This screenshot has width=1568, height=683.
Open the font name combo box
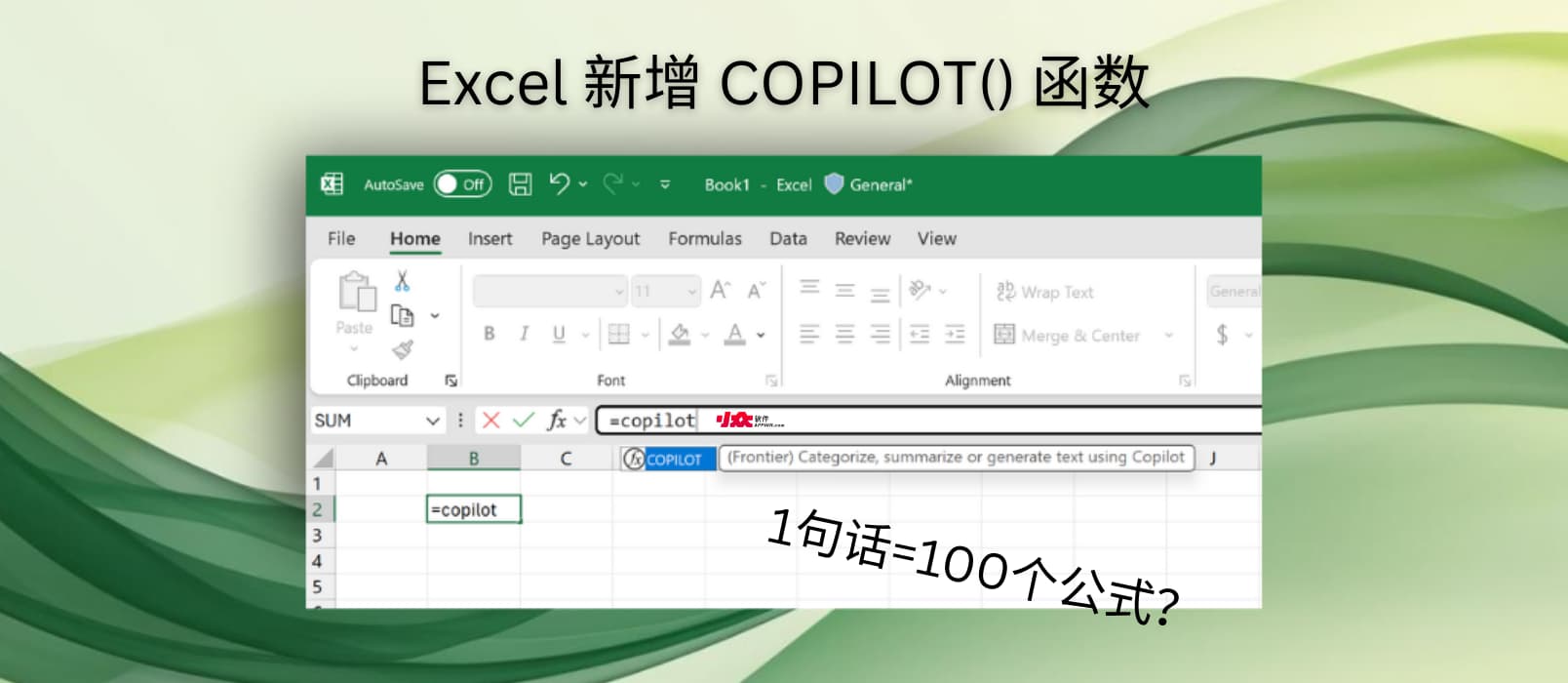tap(550, 291)
